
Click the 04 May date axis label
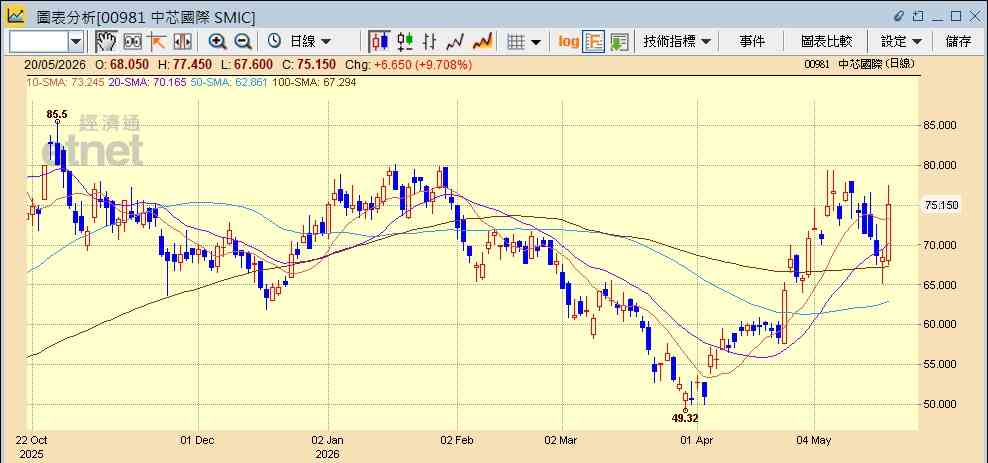point(813,440)
